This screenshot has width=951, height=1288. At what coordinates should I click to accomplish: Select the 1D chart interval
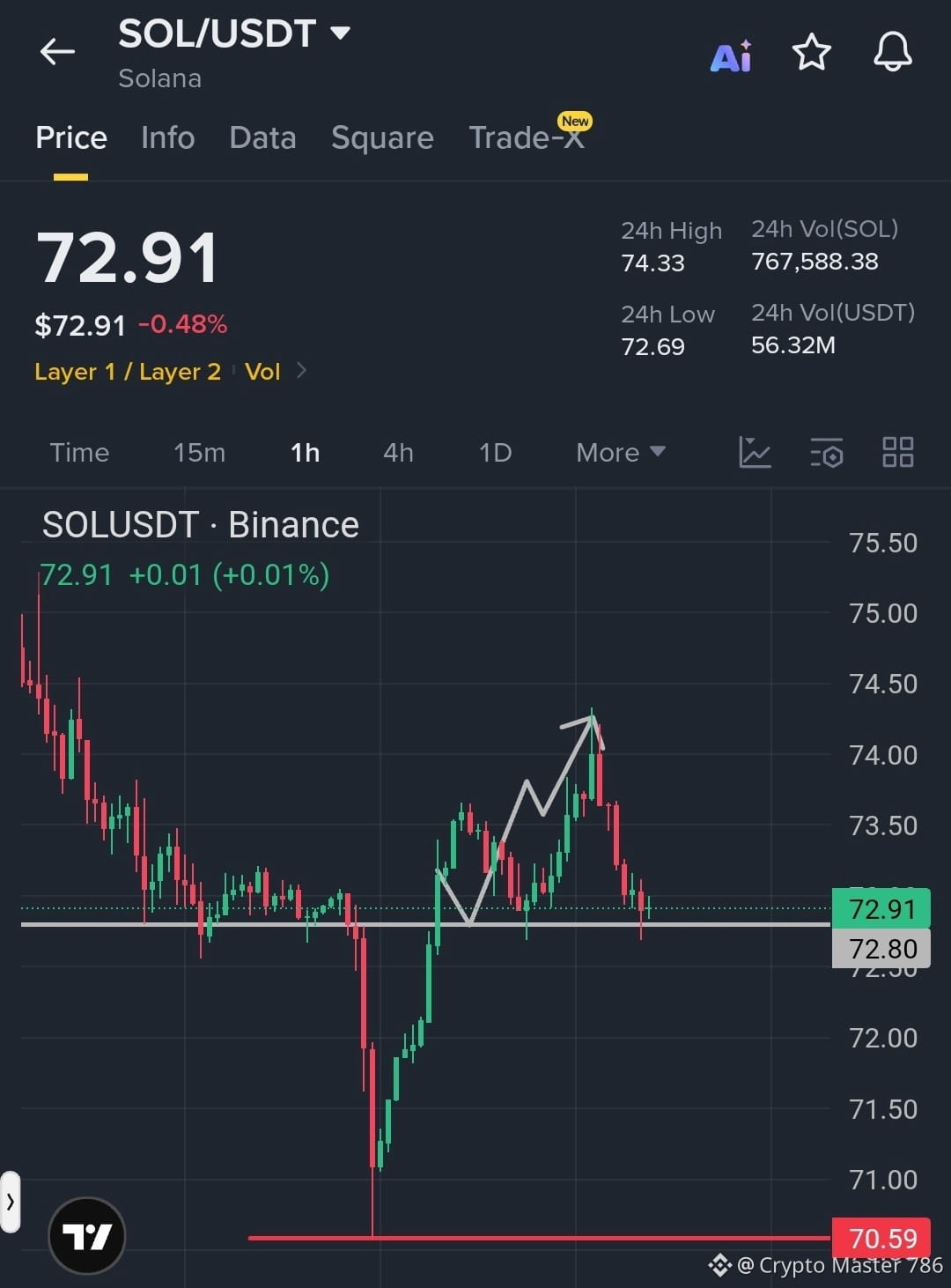[x=495, y=452]
